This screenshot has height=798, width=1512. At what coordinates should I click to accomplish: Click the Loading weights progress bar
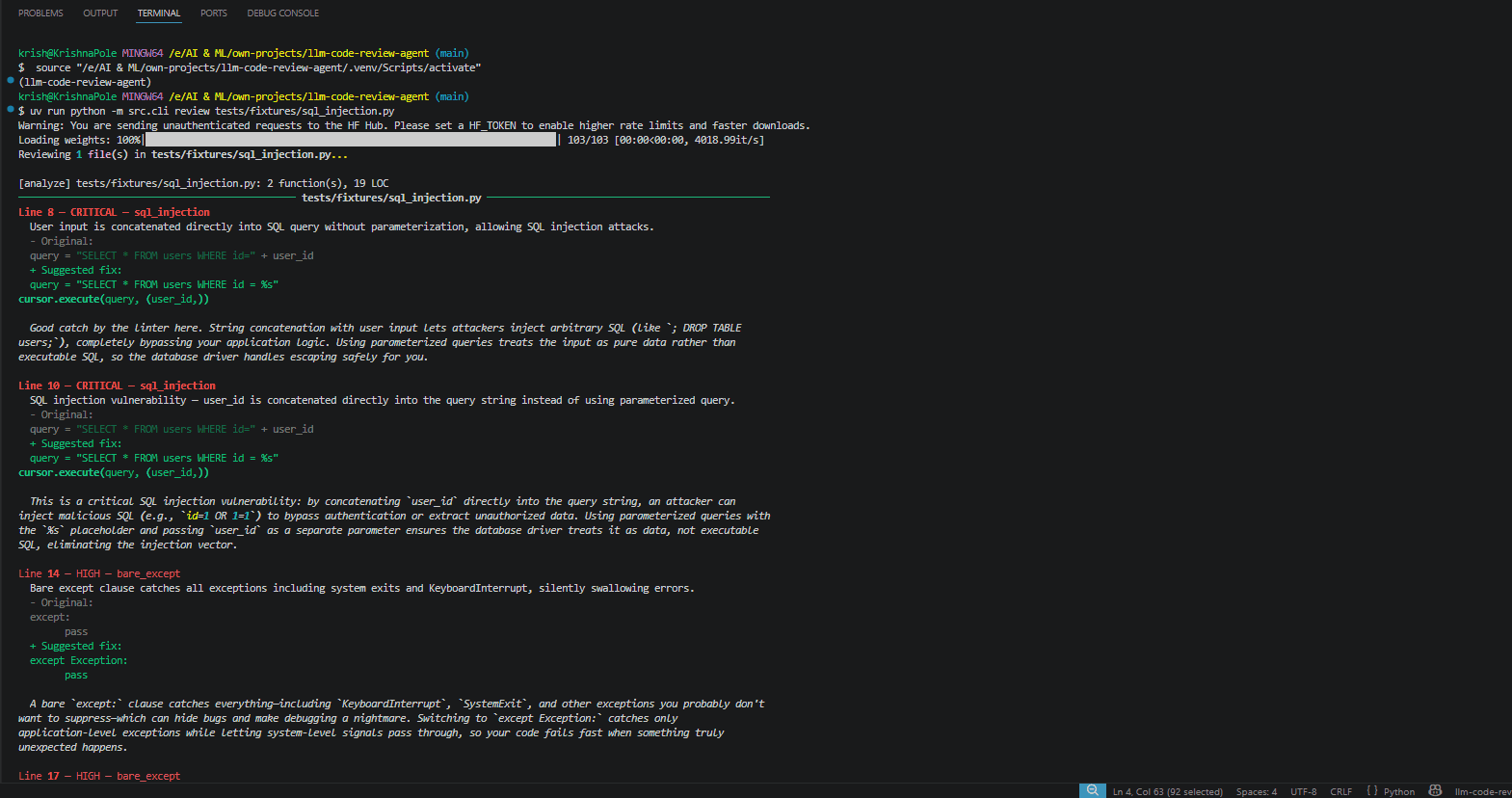pos(351,140)
